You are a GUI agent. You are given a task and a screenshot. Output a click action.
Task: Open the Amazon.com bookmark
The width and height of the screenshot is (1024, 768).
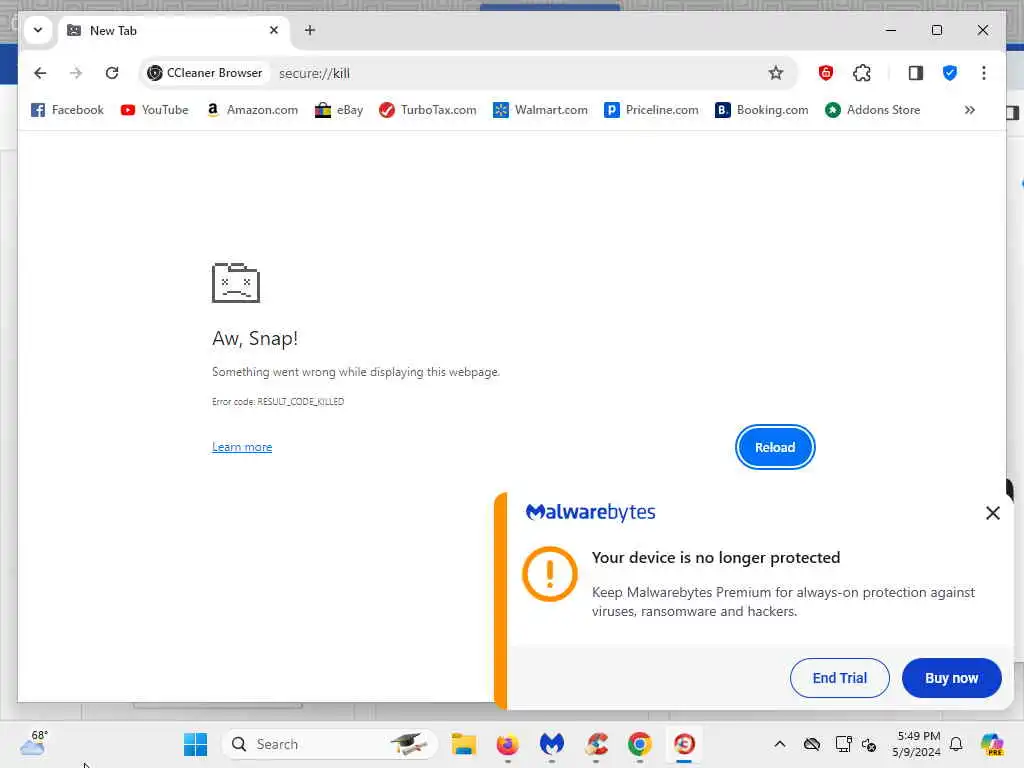pos(252,110)
